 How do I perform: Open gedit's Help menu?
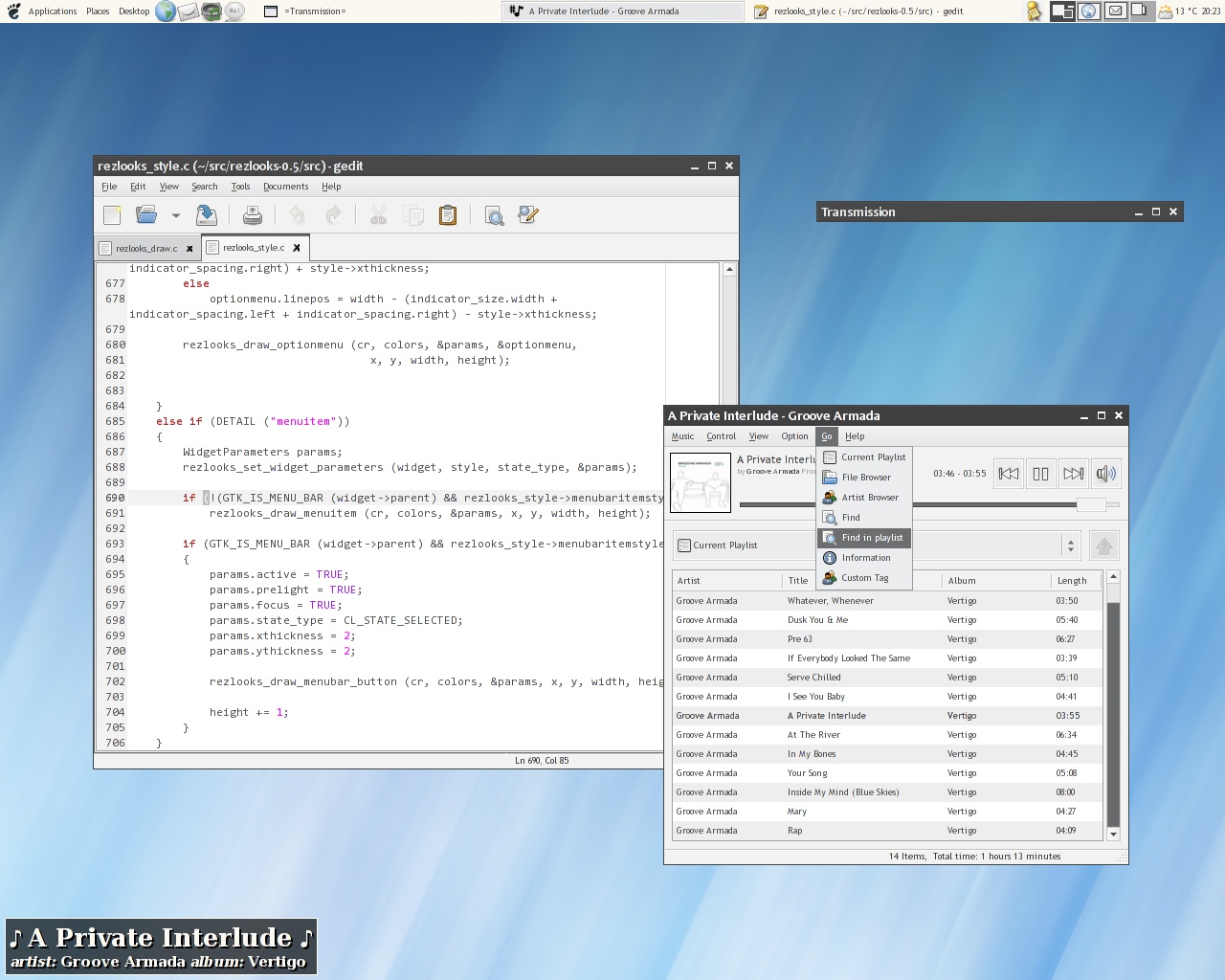click(x=331, y=187)
